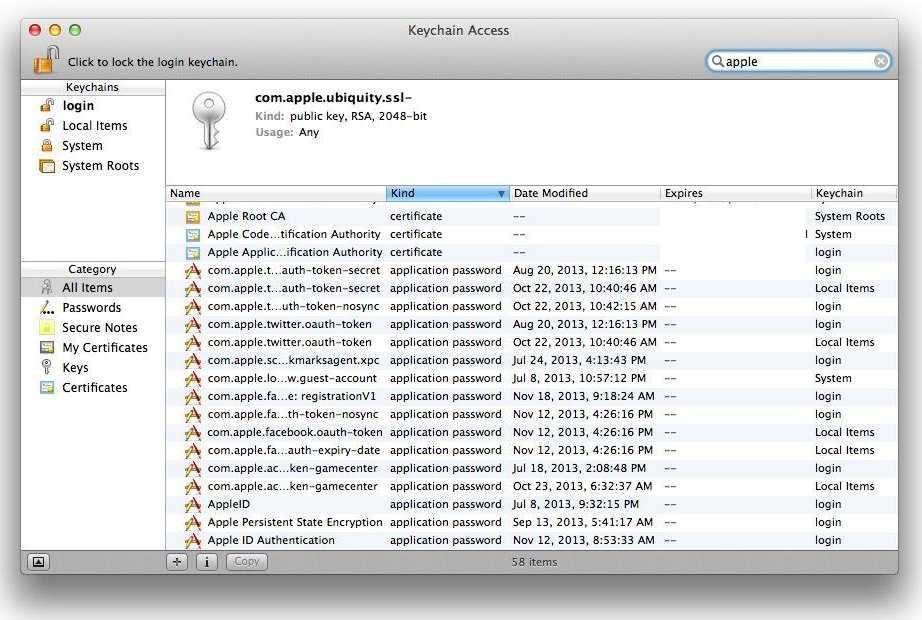Open info with the i button

pyautogui.click(x=206, y=562)
